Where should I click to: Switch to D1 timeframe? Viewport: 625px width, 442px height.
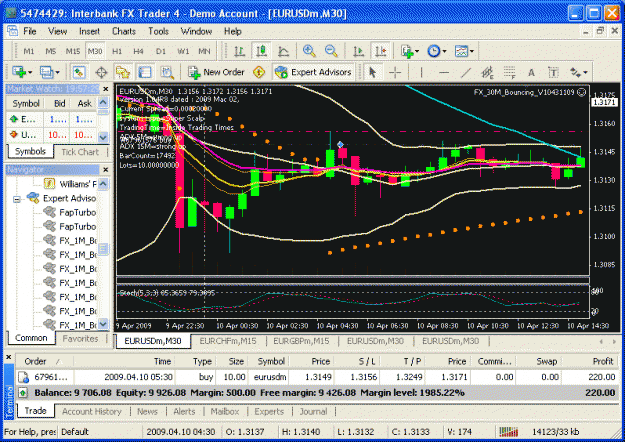point(161,51)
